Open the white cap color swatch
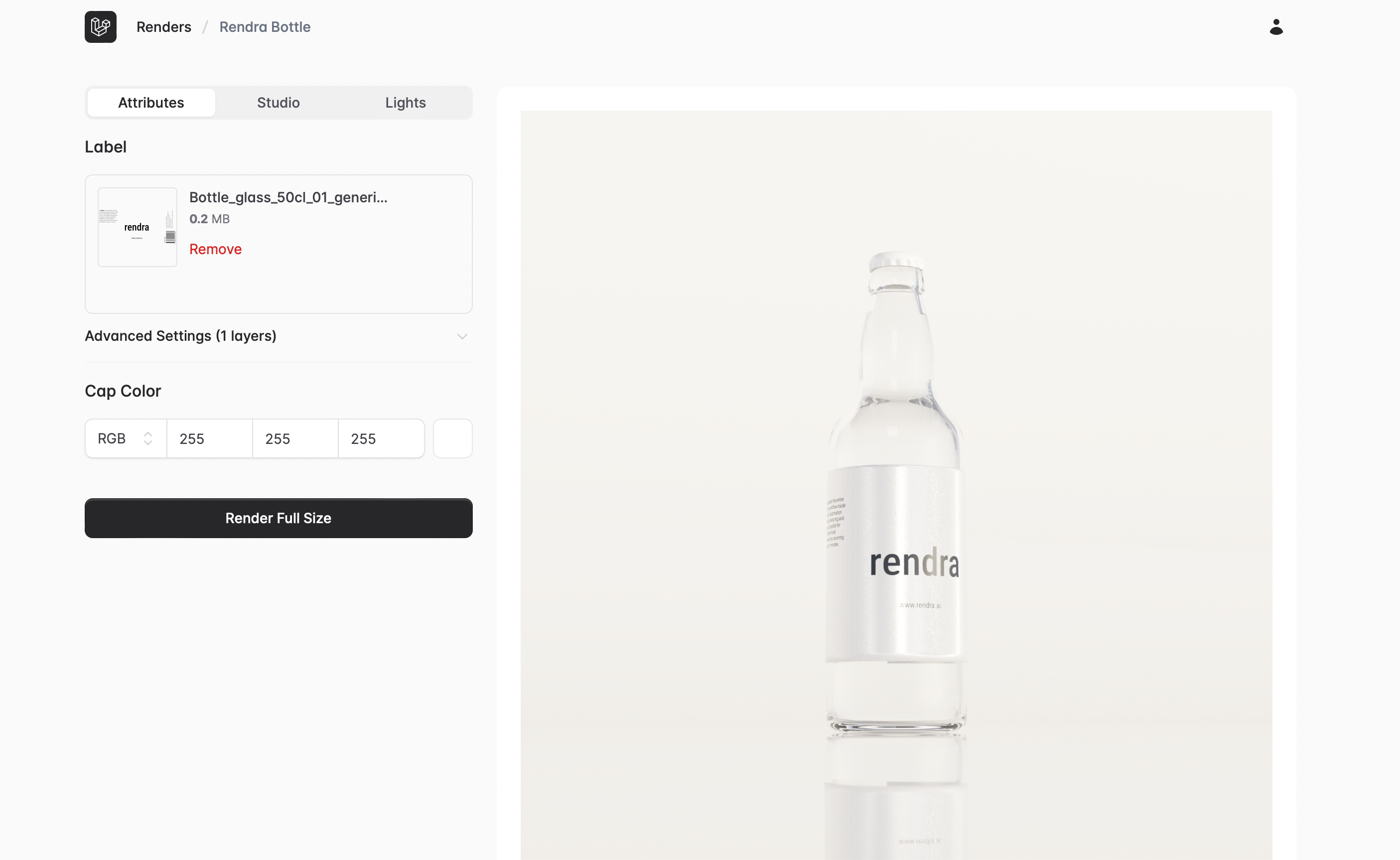Screen dimensions: 1400x860 point(453,438)
